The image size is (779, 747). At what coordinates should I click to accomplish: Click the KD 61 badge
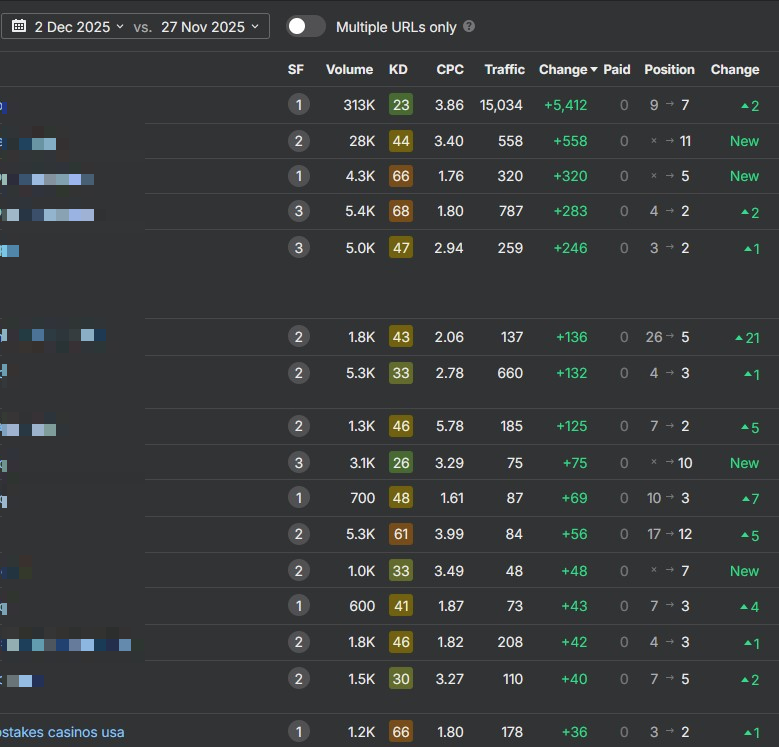[x=401, y=534]
